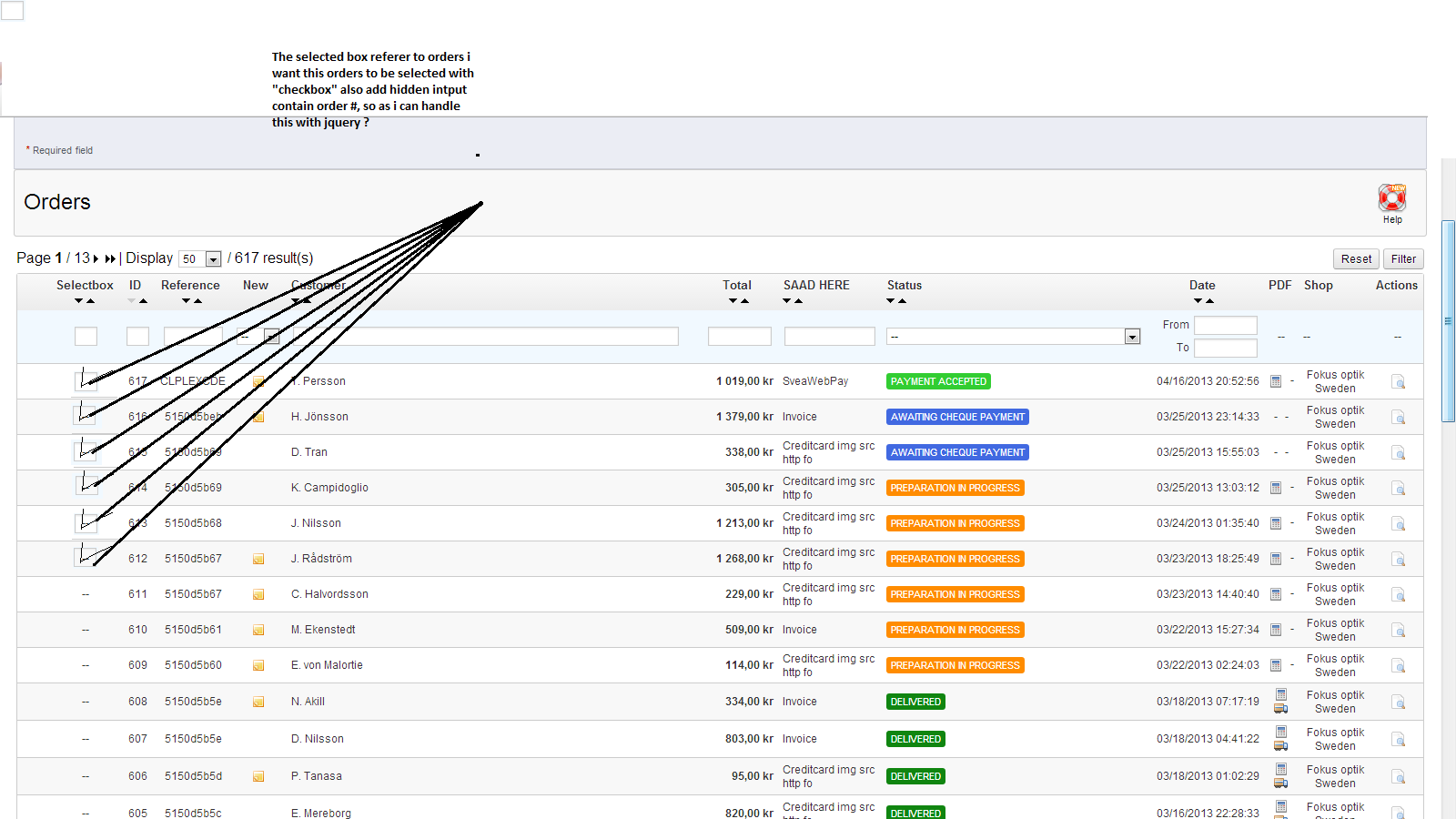View details of order 607
This screenshot has height=819, width=1456.
point(1398,740)
